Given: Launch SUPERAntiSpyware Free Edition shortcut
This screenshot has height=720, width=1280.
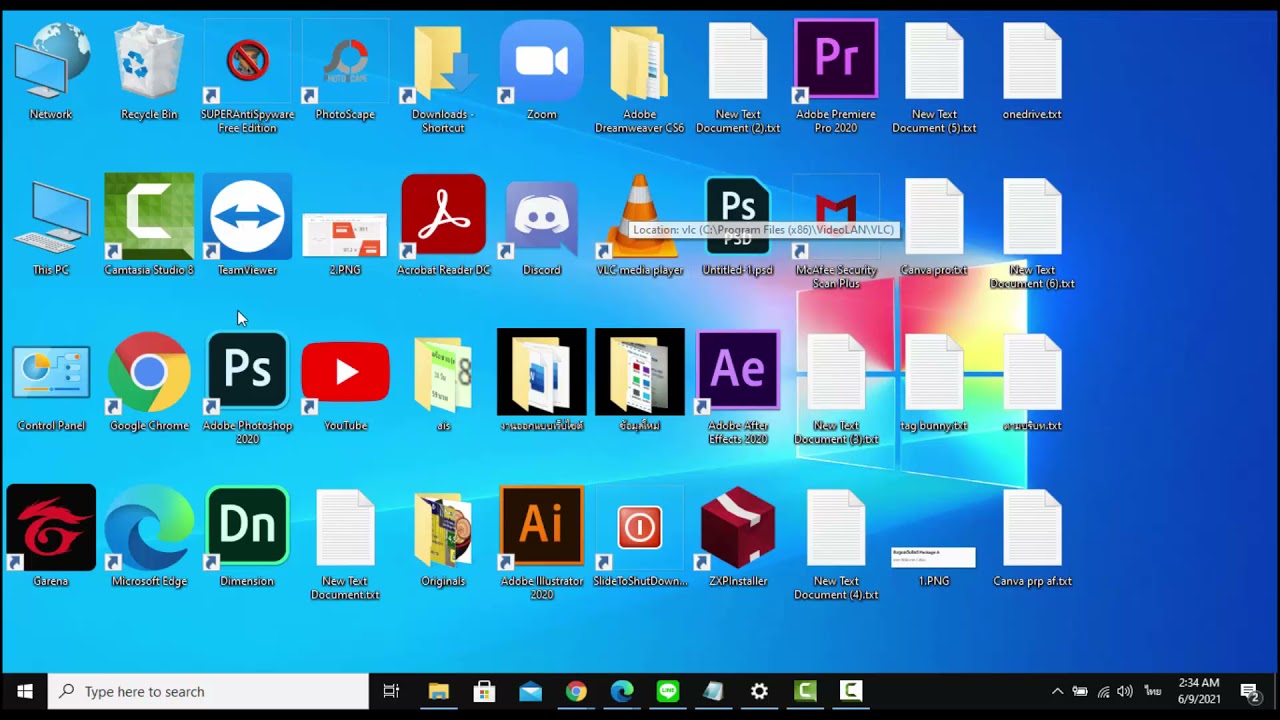Looking at the screenshot, I should tap(247, 77).
